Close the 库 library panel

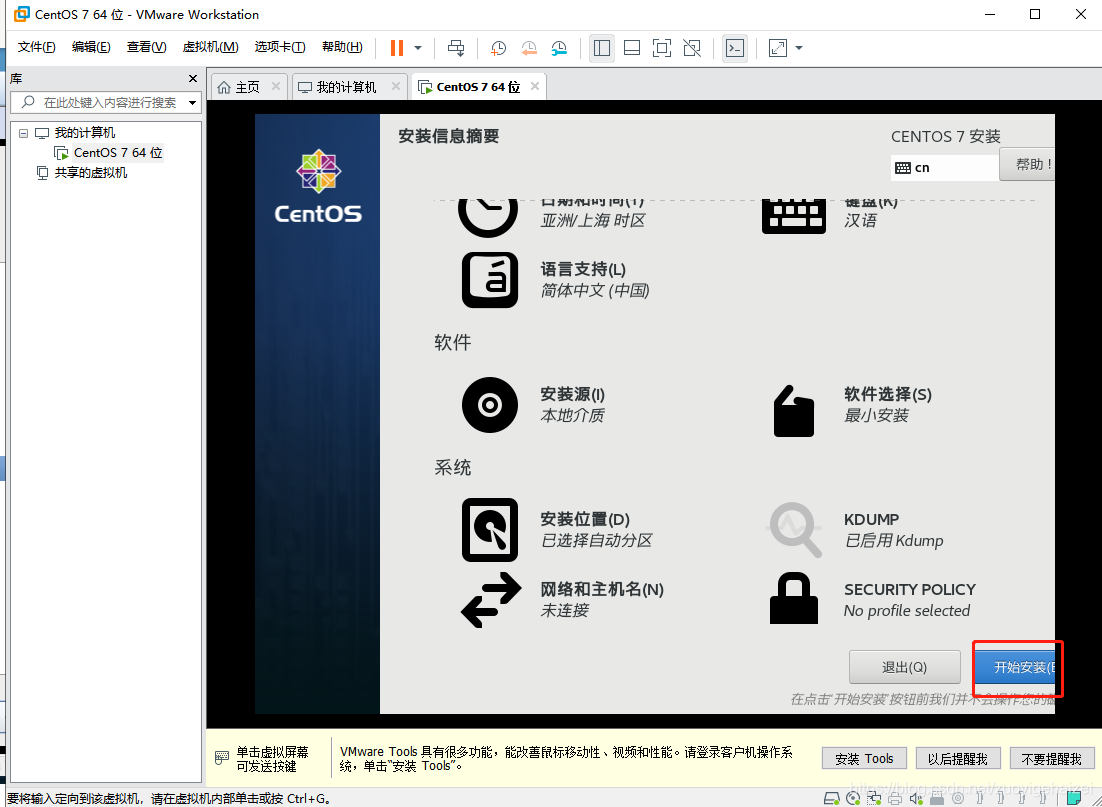point(193,78)
